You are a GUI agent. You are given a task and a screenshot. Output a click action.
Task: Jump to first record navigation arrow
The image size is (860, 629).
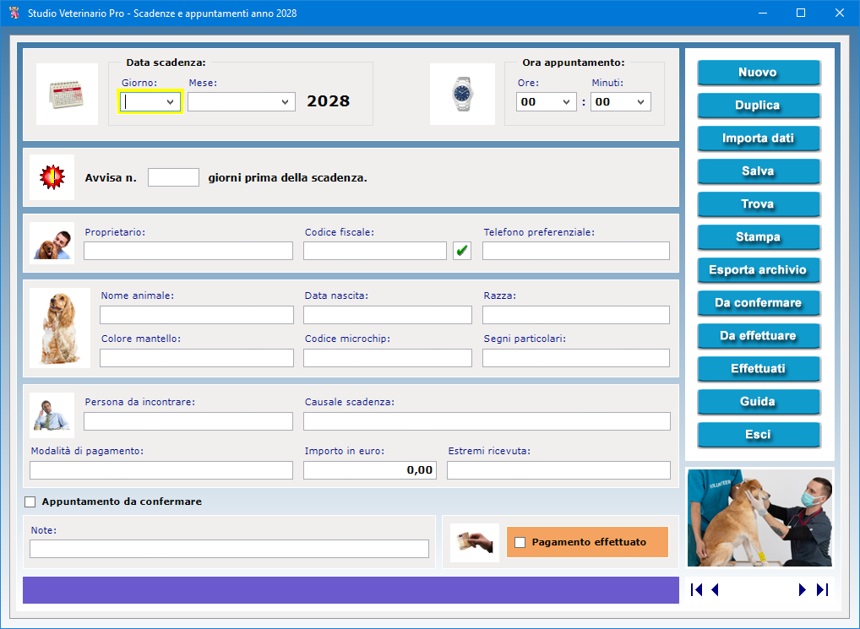[x=697, y=590]
